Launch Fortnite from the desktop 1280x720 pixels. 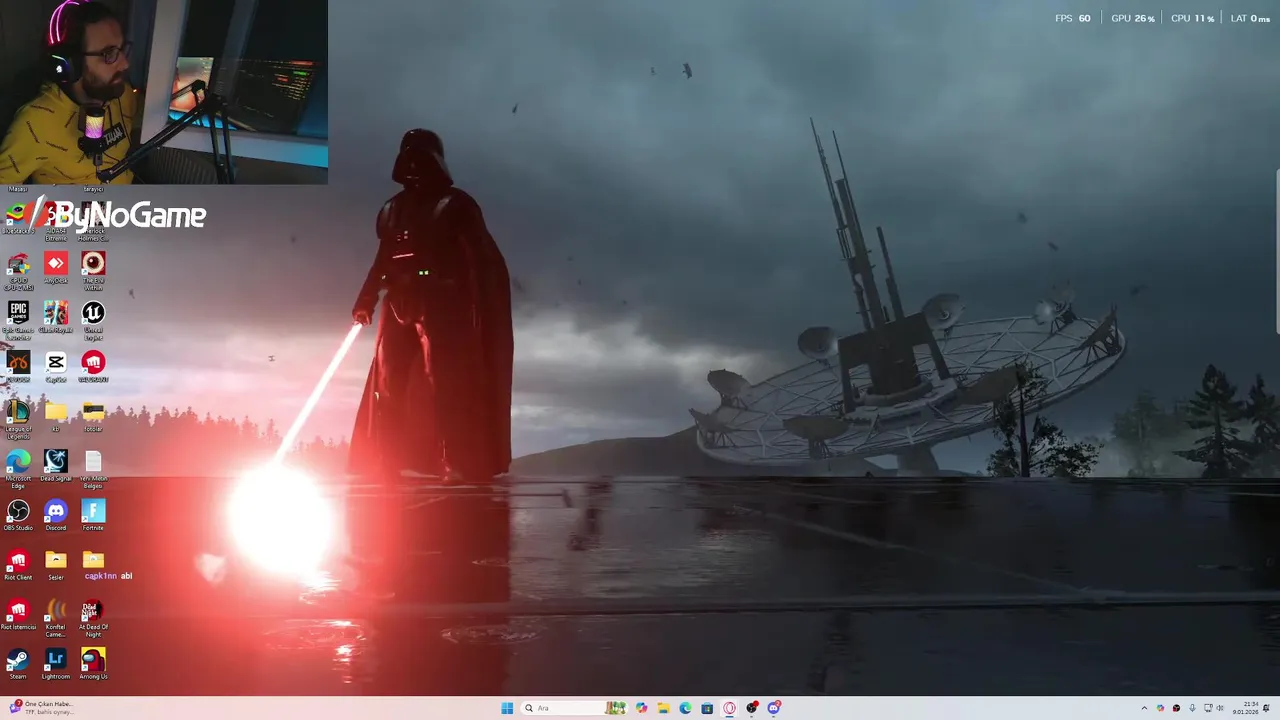click(93, 514)
